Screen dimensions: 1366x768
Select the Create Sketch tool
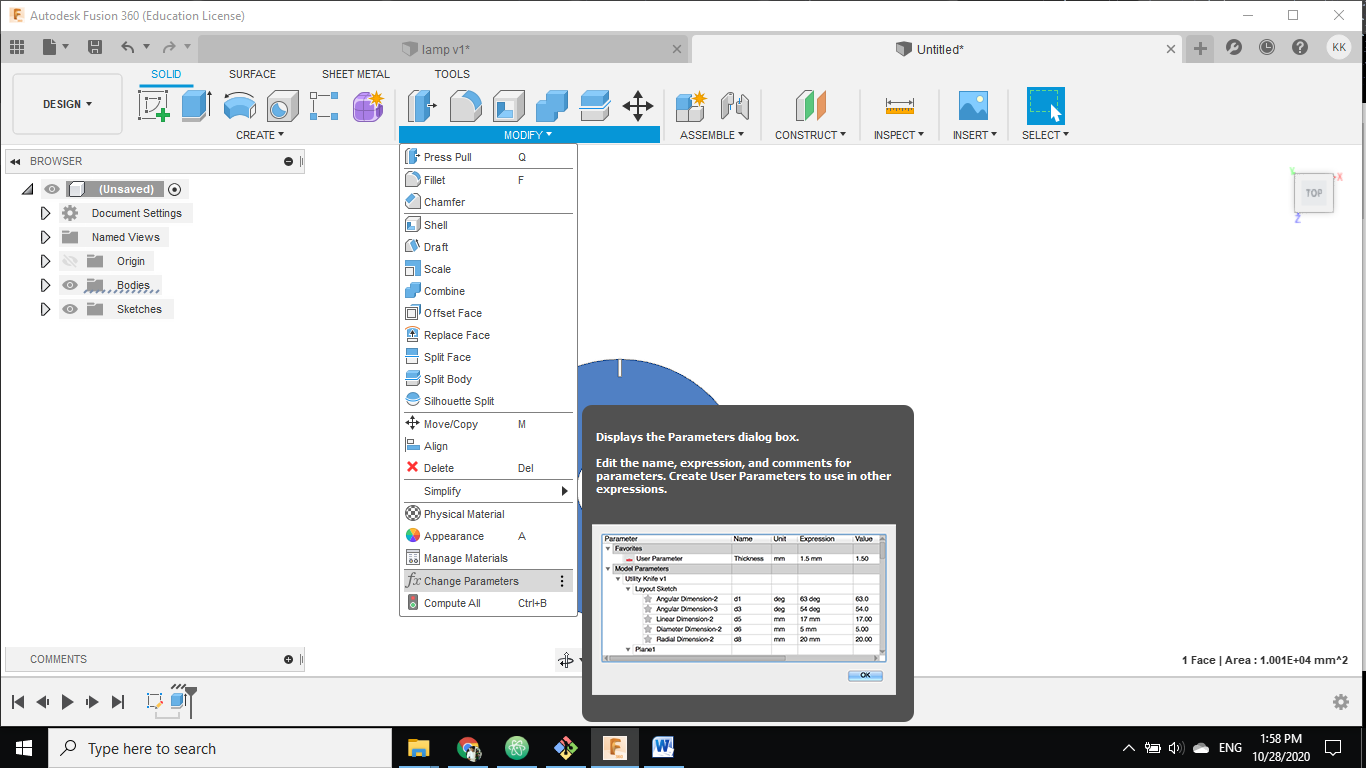pos(154,105)
